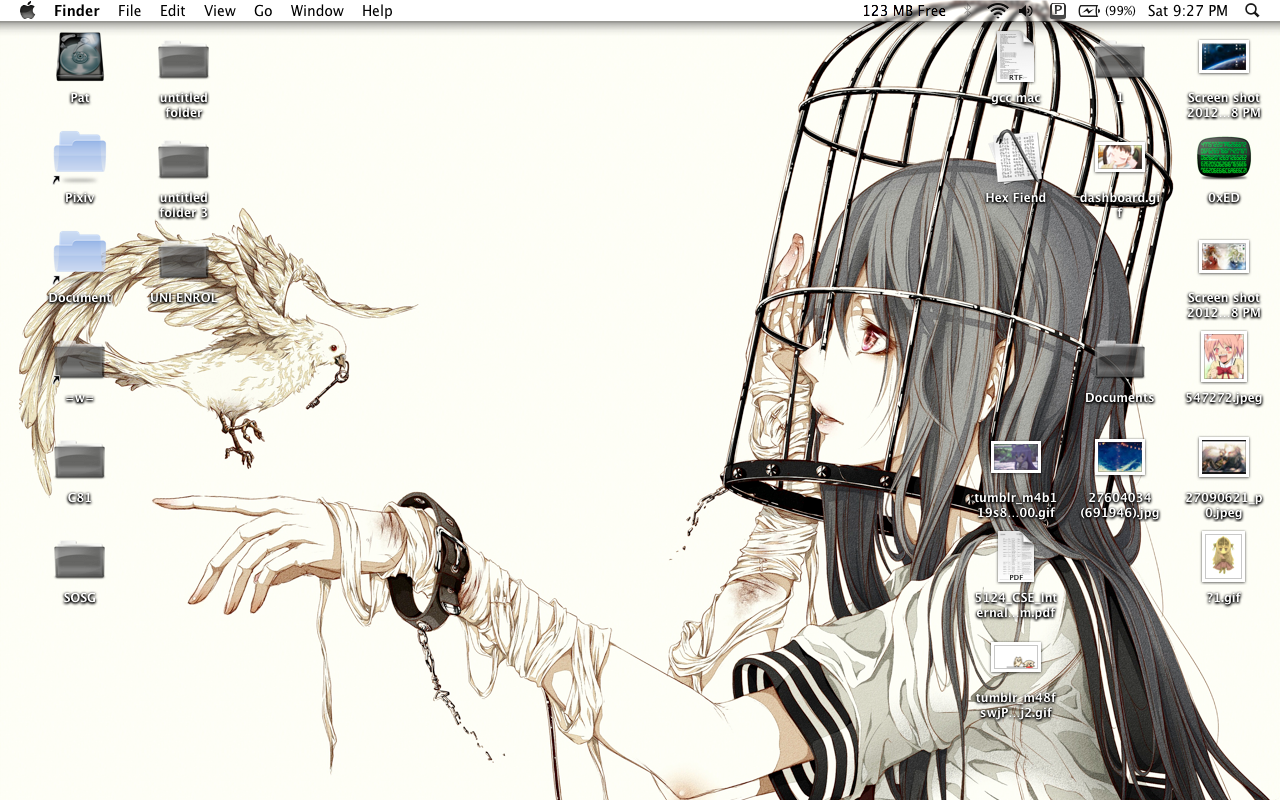The height and width of the screenshot is (800, 1280).
Task: Select the dashboard.gif image thumbnail
Action: tap(1120, 157)
